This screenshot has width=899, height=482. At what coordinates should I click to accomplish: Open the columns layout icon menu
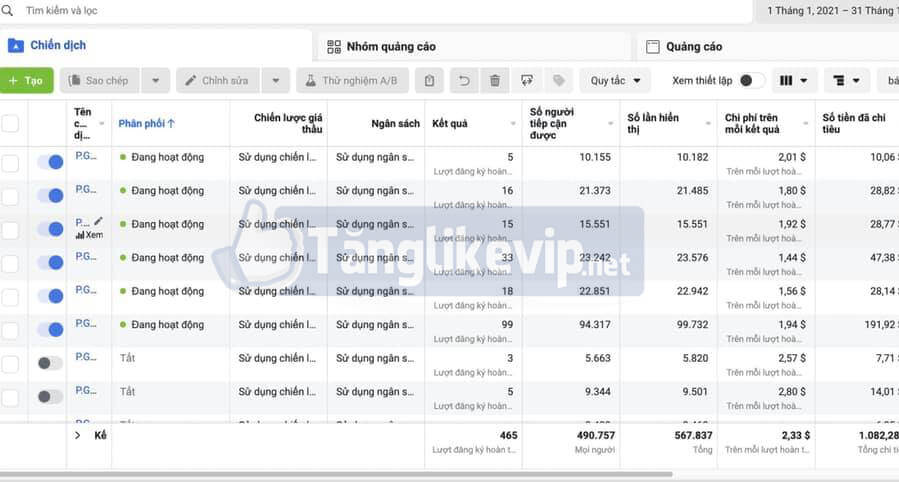(794, 81)
